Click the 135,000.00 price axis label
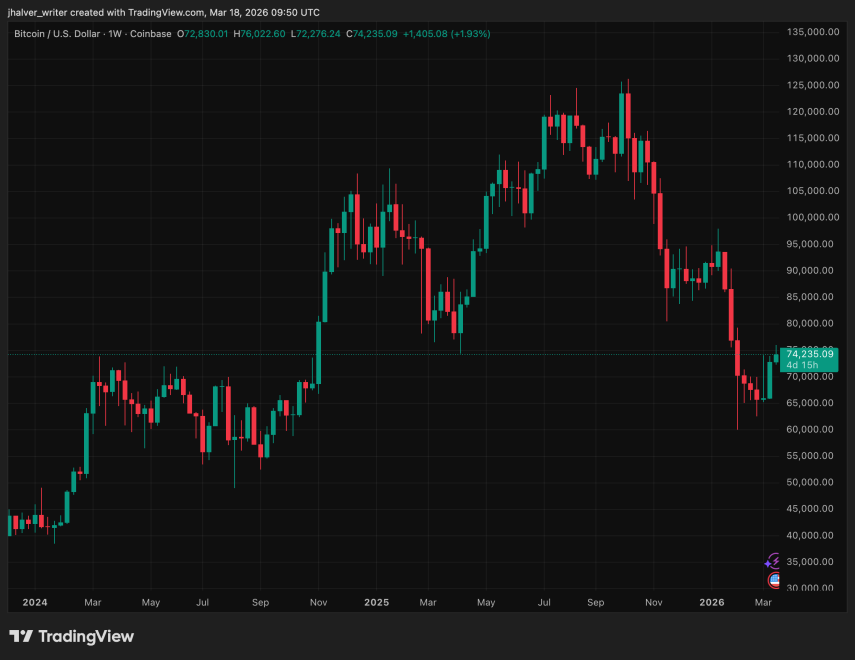Image resolution: width=855 pixels, height=660 pixels. (809, 31)
